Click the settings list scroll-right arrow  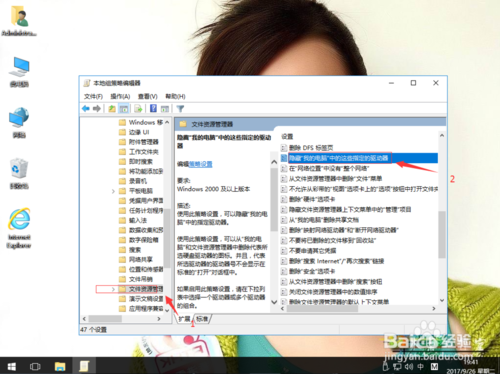pos(434,309)
